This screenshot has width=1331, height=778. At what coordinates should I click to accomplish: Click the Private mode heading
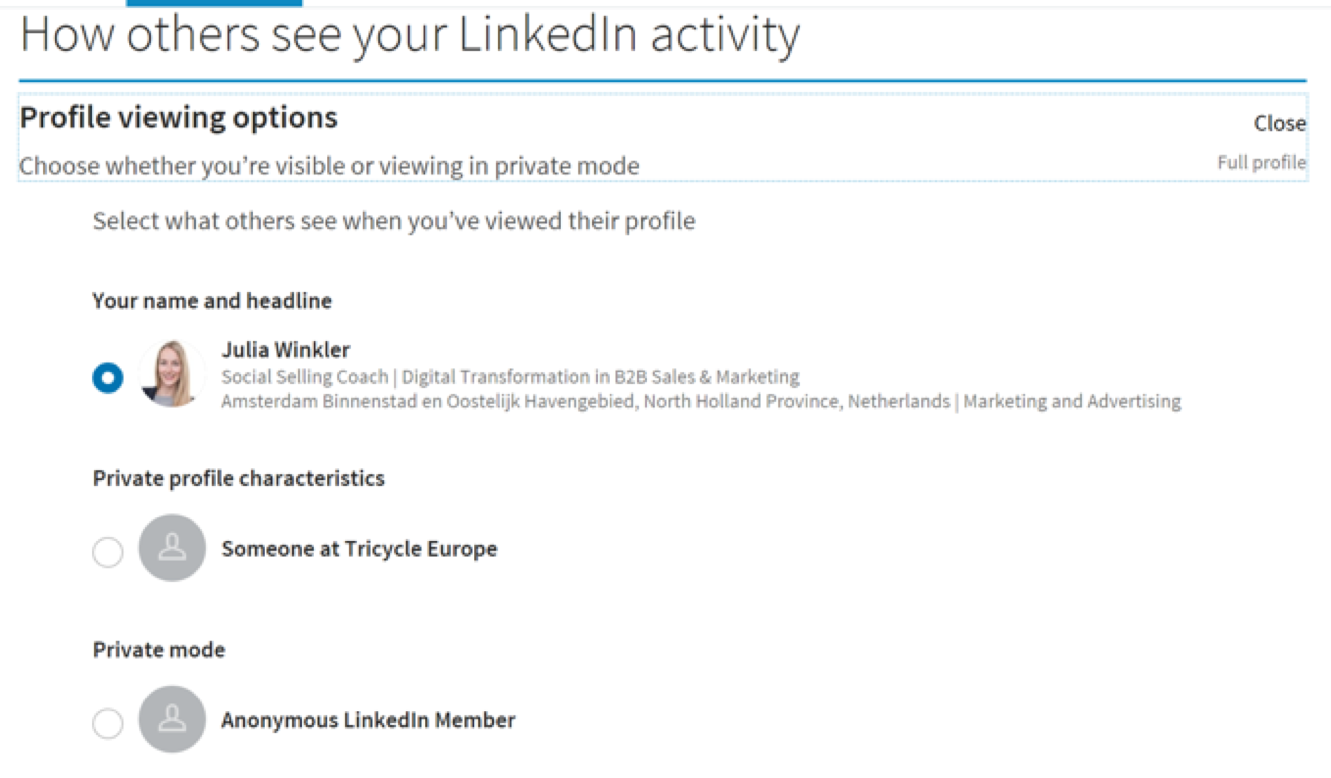(159, 650)
